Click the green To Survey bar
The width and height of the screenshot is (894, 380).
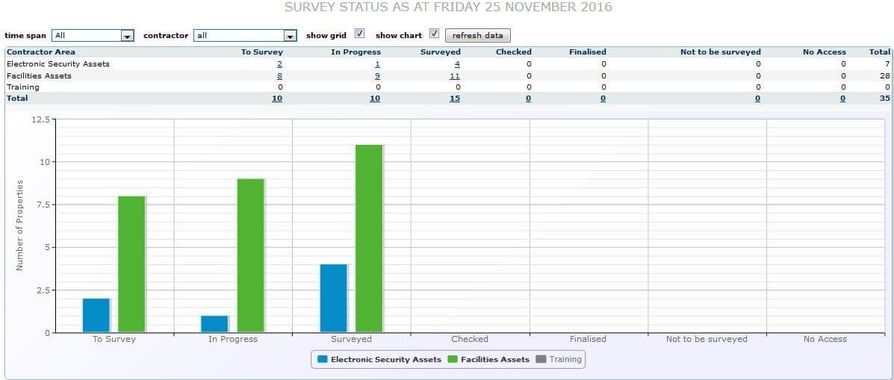[x=132, y=264]
